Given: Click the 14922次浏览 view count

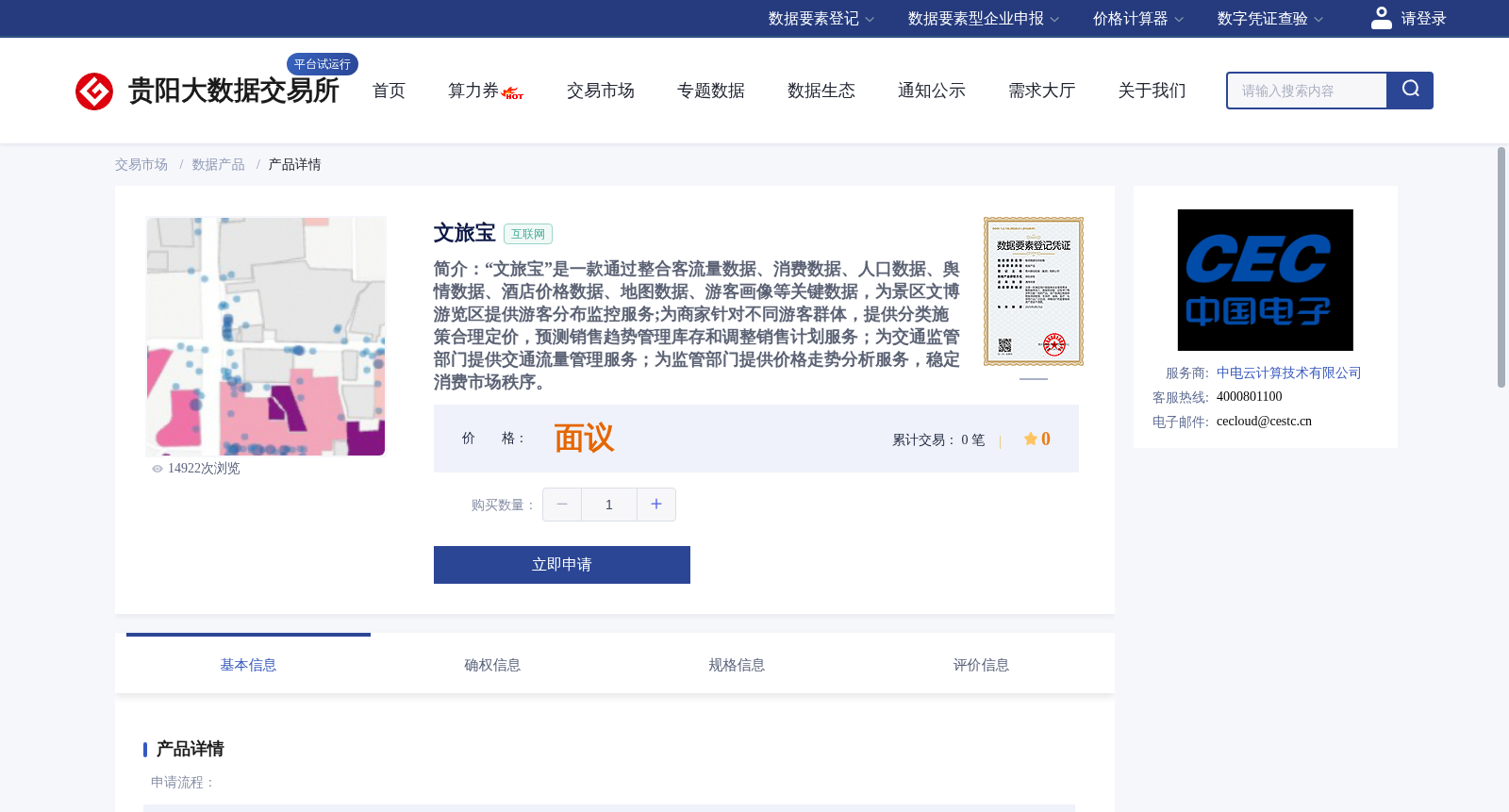Looking at the screenshot, I should coord(204,469).
